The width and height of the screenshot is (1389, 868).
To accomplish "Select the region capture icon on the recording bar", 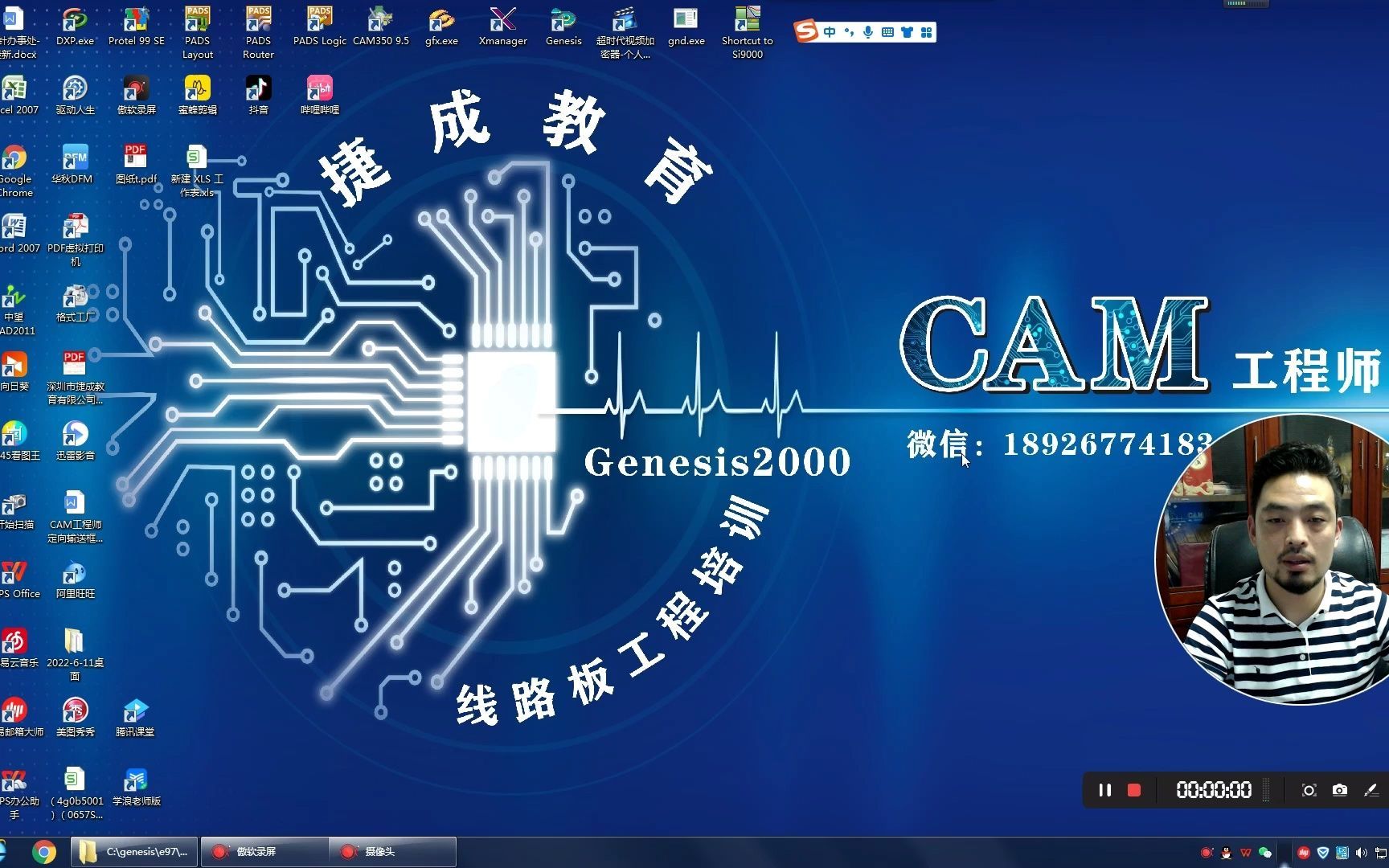I will pyautogui.click(x=1309, y=790).
